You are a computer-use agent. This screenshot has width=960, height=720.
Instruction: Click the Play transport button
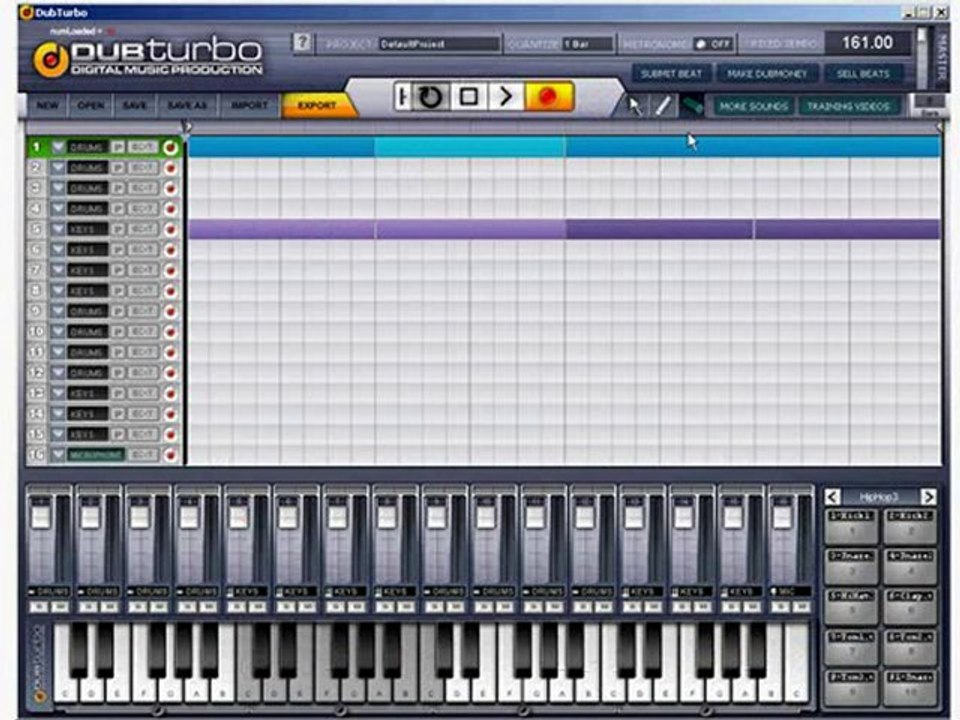click(506, 97)
